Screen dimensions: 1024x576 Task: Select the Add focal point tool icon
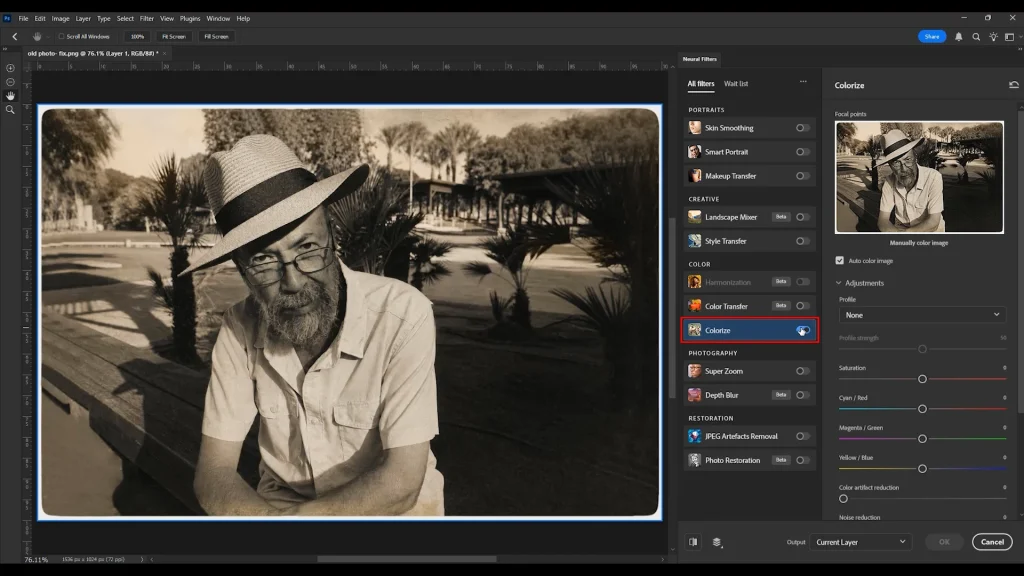coord(10,68)
